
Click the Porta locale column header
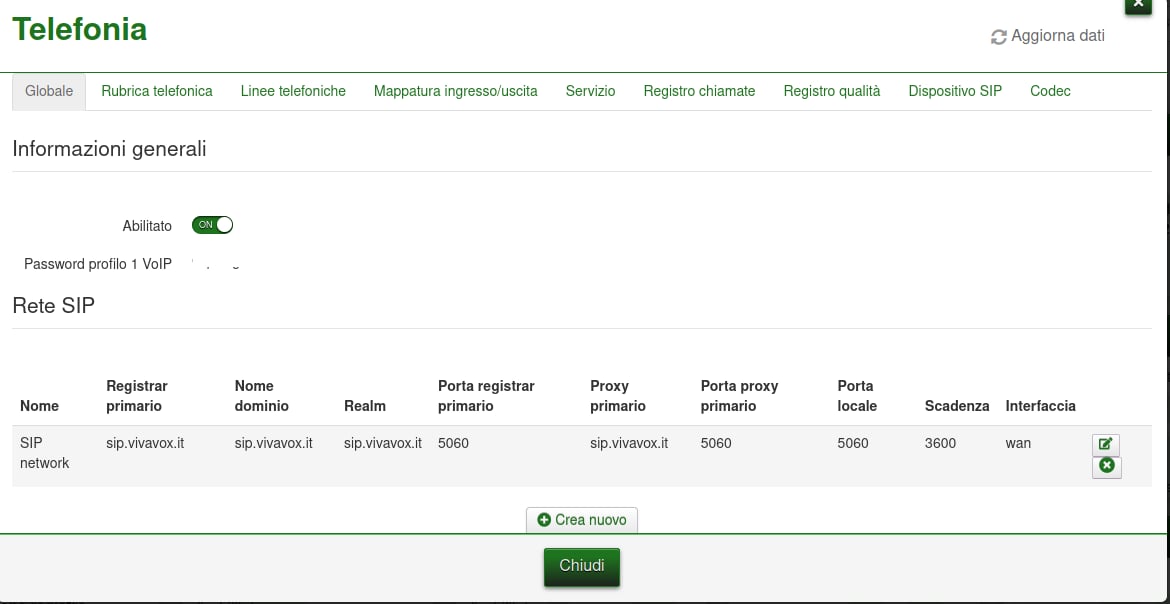857,396
